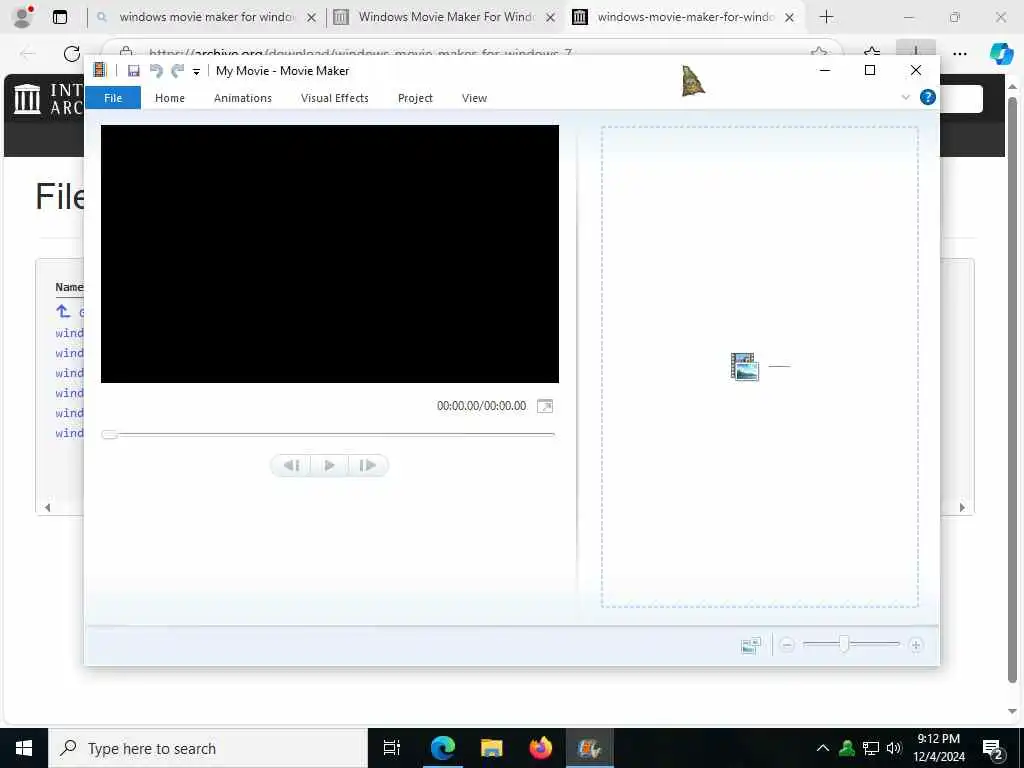Click the Movie Maker film-strip app icon in title bar
This screenshot has width=1024, height=768.
coord(99,70)
